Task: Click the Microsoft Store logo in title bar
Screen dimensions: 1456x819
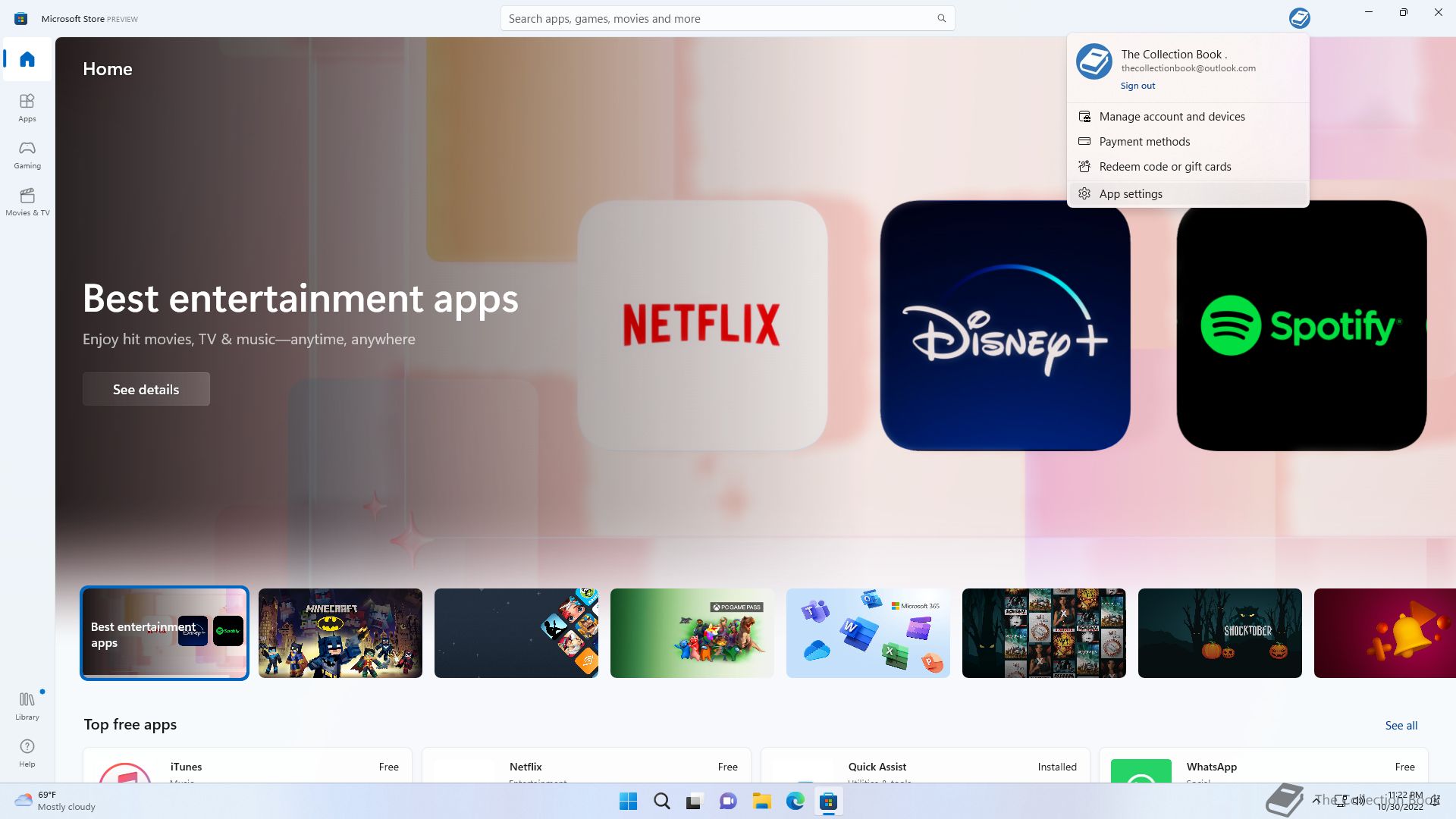Action: pos(20,18)
